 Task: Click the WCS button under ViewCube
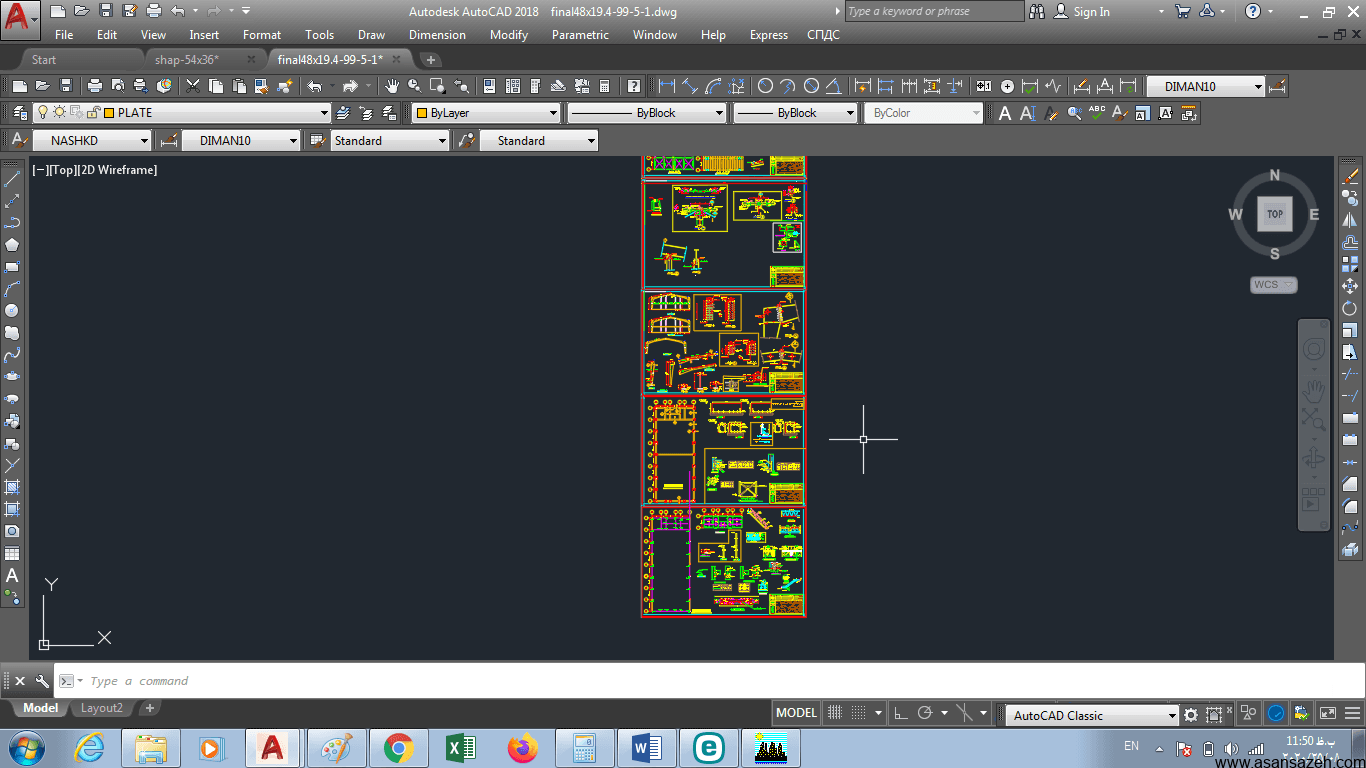click(1274, 285)
